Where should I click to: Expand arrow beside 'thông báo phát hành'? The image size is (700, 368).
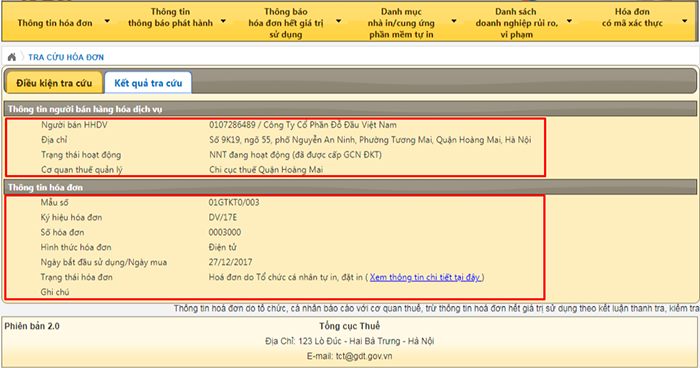pyautogui.click(x=223, y=21)
